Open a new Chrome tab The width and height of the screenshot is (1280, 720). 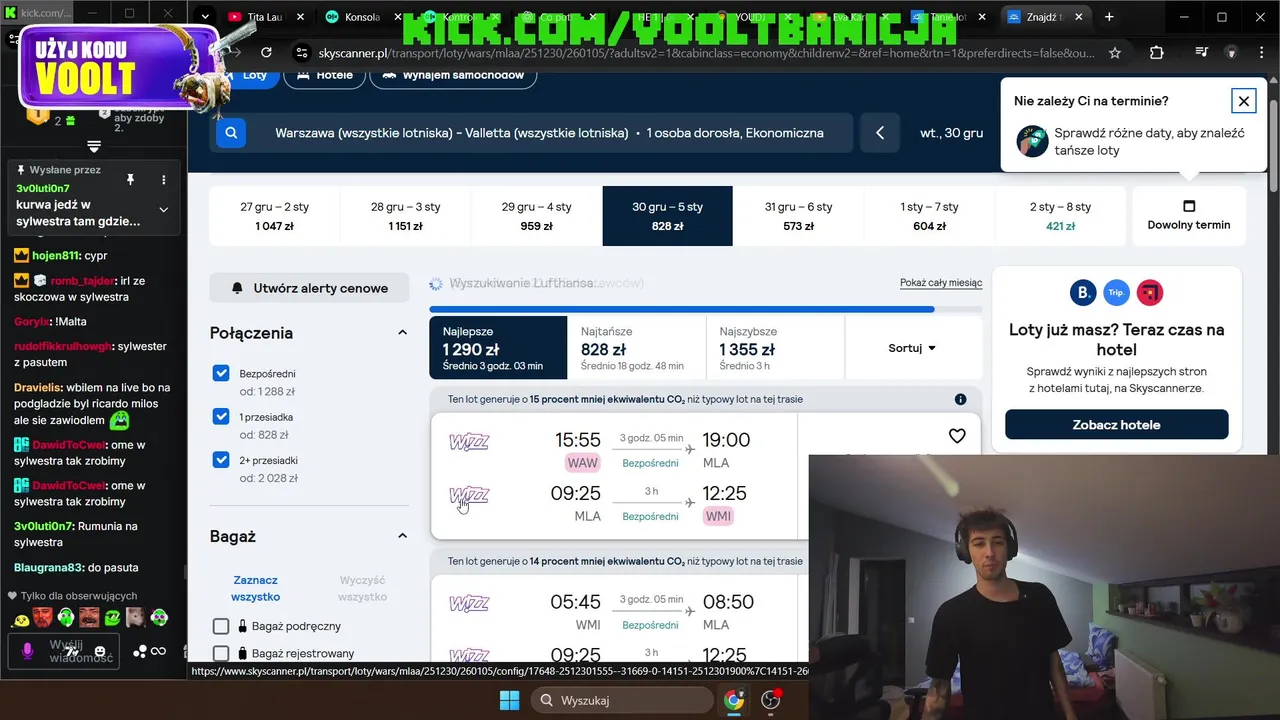(x=1109, y=17)
